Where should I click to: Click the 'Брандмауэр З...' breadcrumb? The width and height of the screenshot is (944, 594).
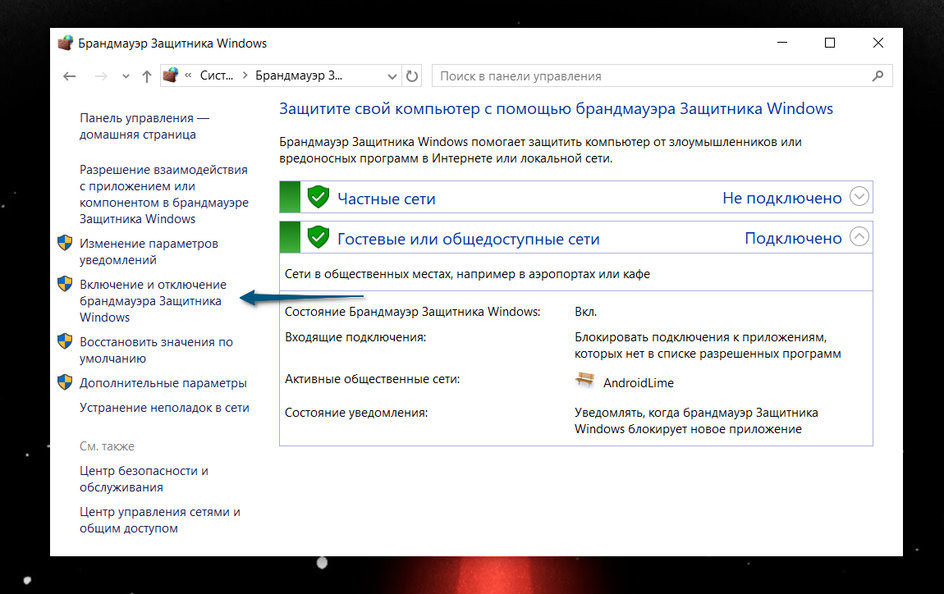pyautogui.click(x=299, y=76)
